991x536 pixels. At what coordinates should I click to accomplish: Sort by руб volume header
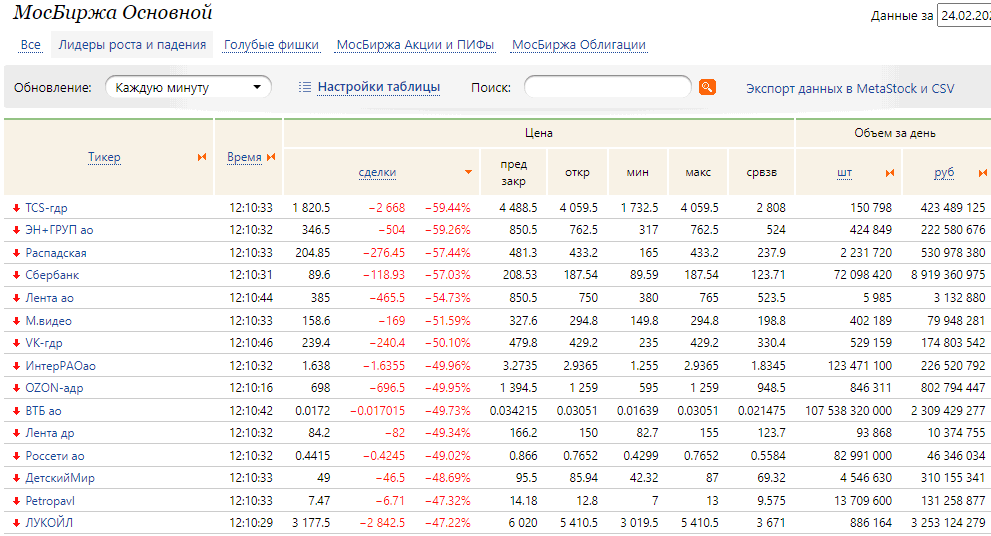point(944,173)
